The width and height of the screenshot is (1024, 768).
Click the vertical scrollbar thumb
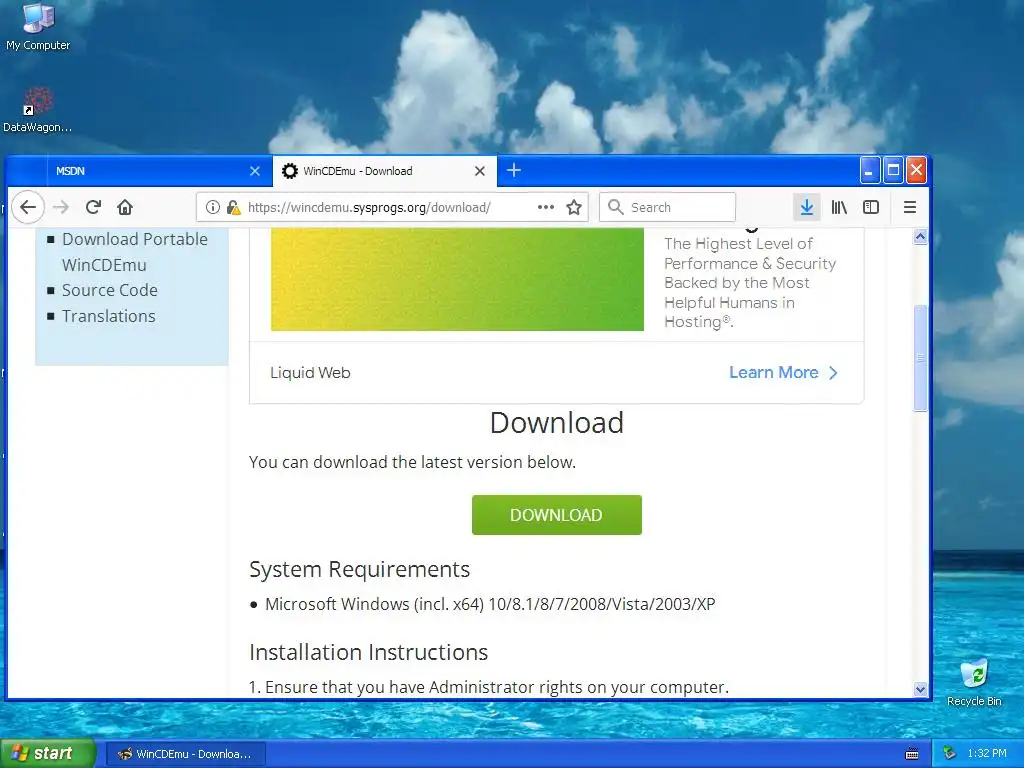click(920, 358)
